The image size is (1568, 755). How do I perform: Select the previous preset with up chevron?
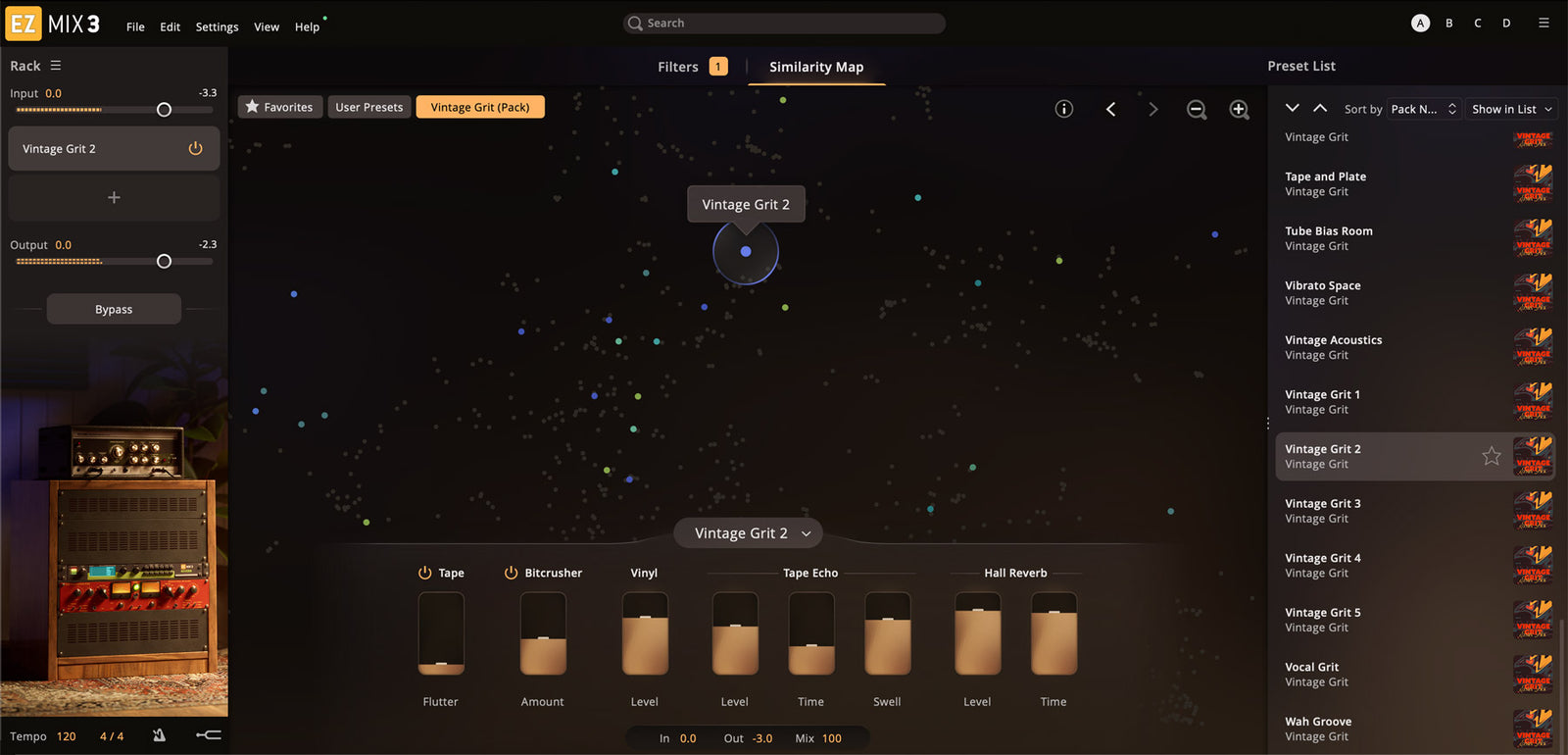(1320, 108)
